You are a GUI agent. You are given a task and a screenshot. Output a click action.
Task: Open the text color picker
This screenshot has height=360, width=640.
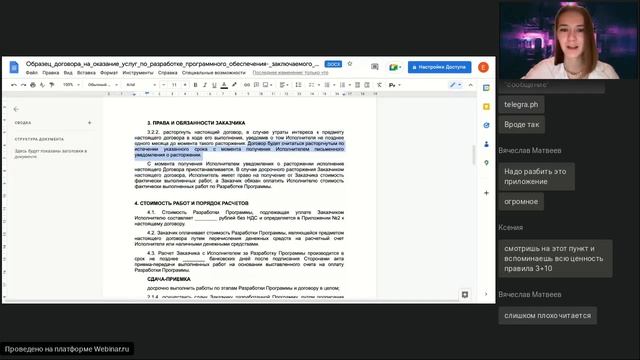[x=224, y=85]
